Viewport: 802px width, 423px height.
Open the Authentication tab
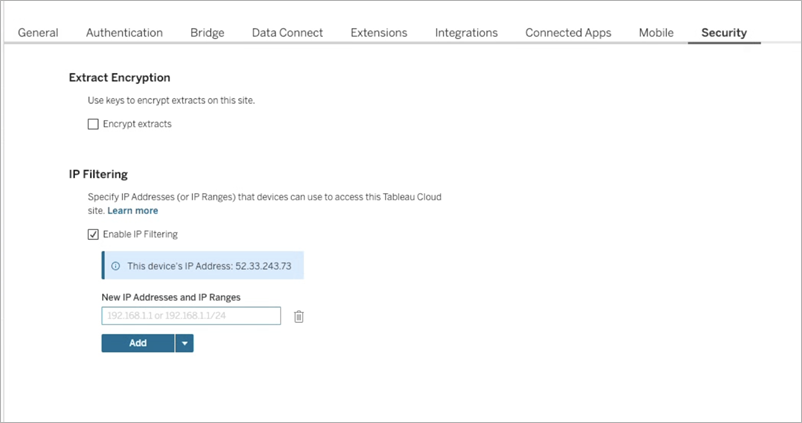coord(124,33)
